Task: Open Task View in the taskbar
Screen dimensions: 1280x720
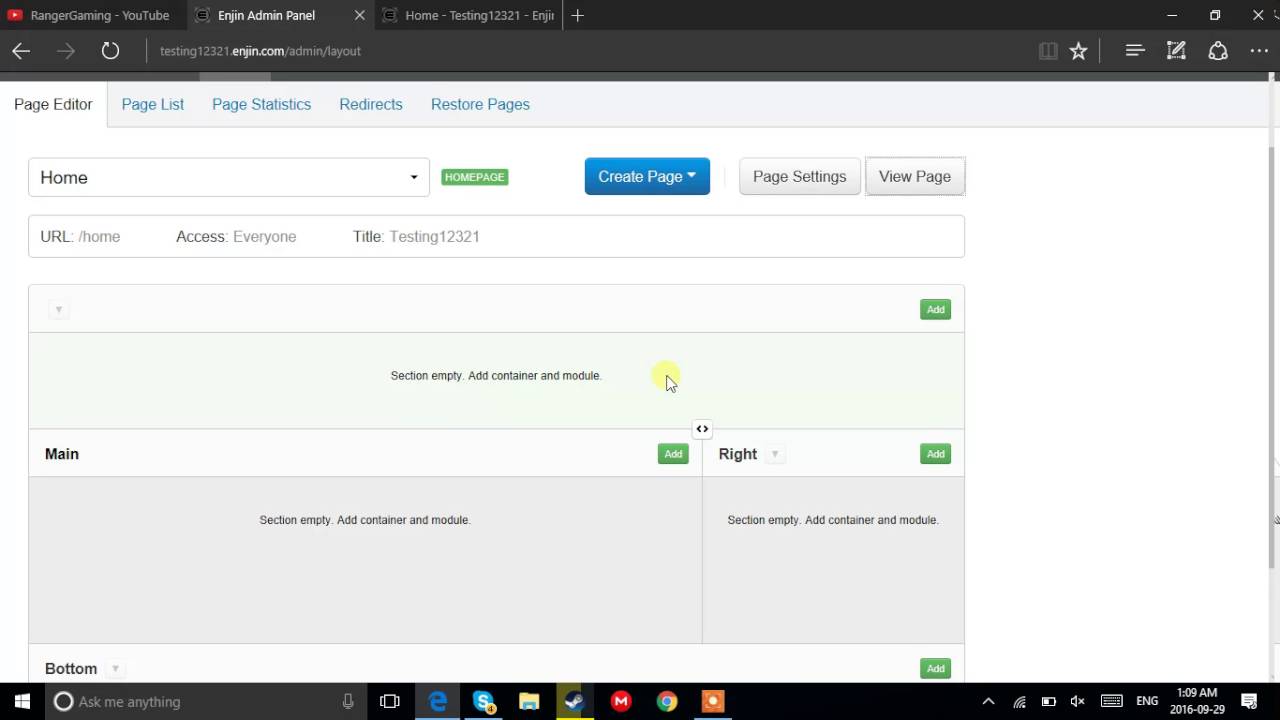Action: (x=390, y=701)
